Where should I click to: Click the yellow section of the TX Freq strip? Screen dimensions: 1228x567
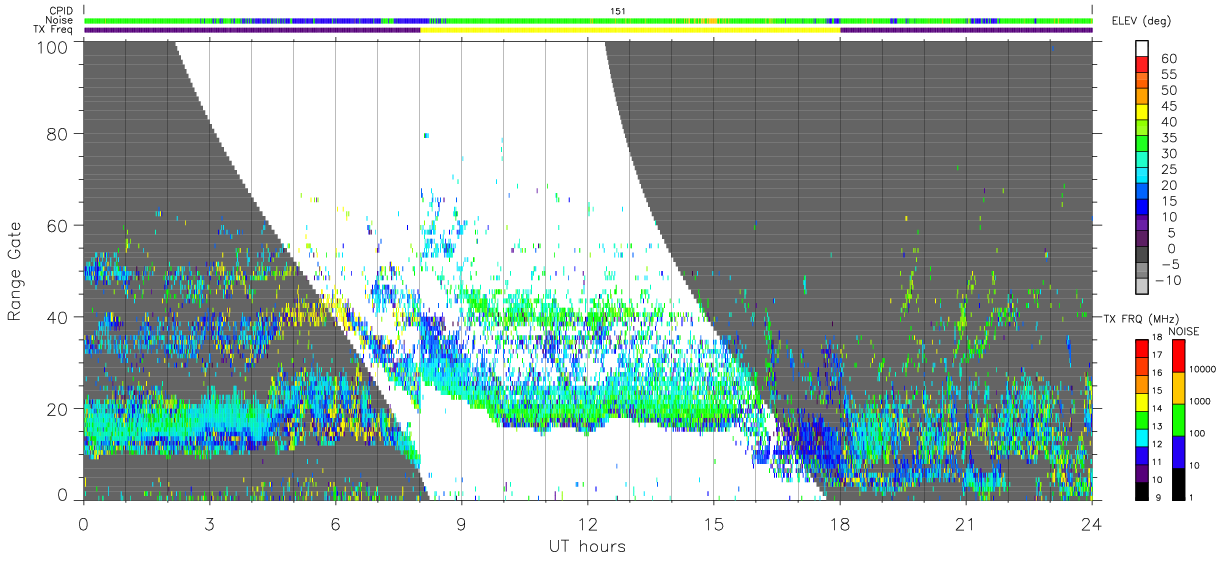[630, 30]
